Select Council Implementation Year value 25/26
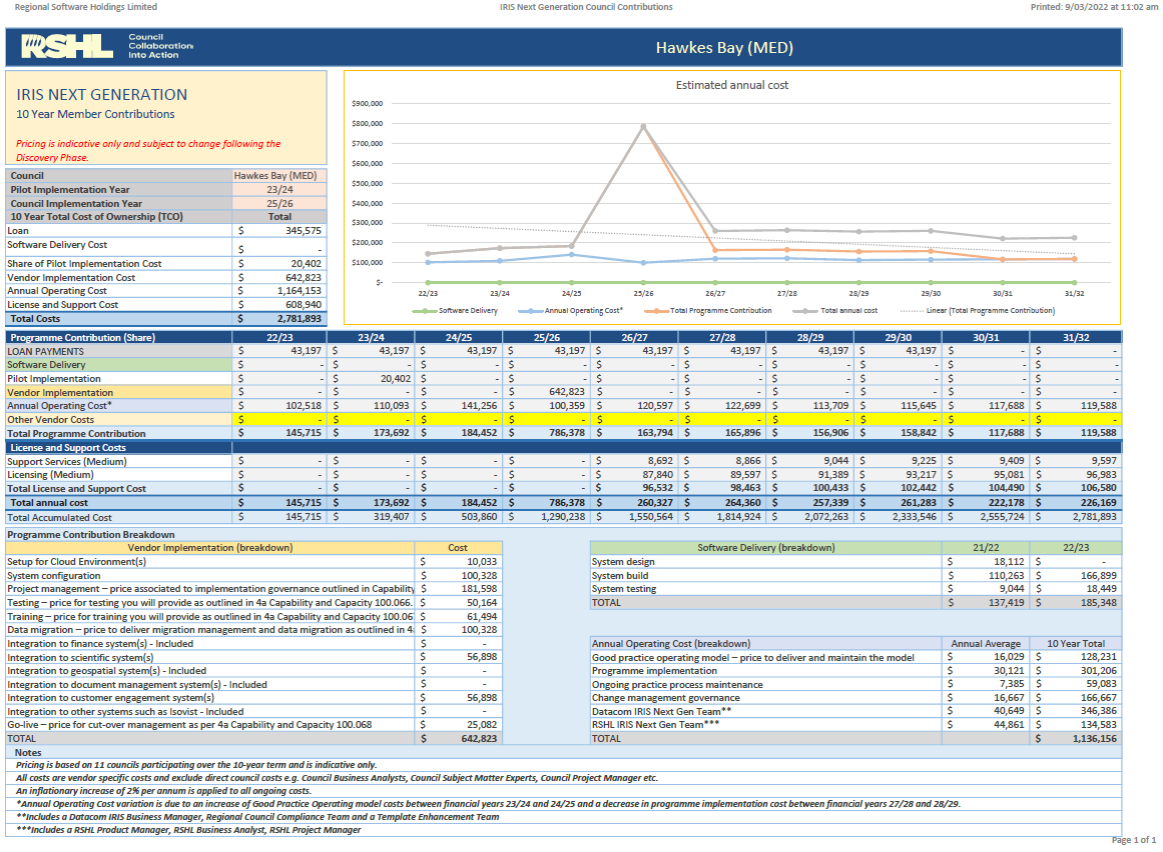Screen dimensions: 1163x852 (280, 203)
